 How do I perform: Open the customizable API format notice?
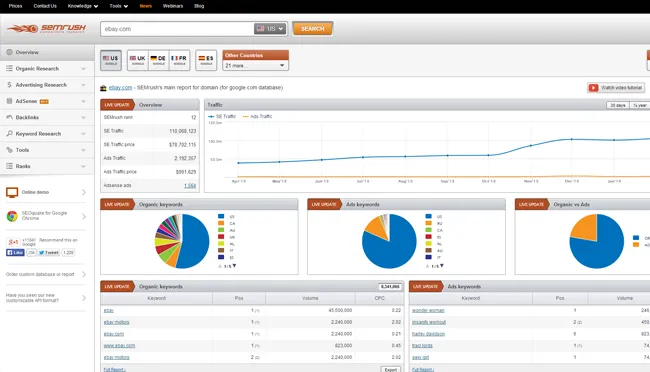coord(46,298)
